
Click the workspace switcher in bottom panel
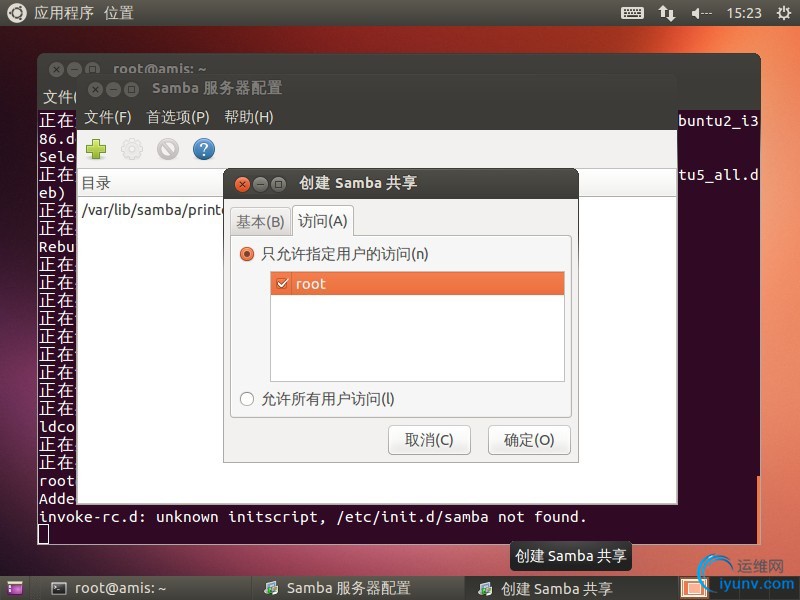coord(694,588)
